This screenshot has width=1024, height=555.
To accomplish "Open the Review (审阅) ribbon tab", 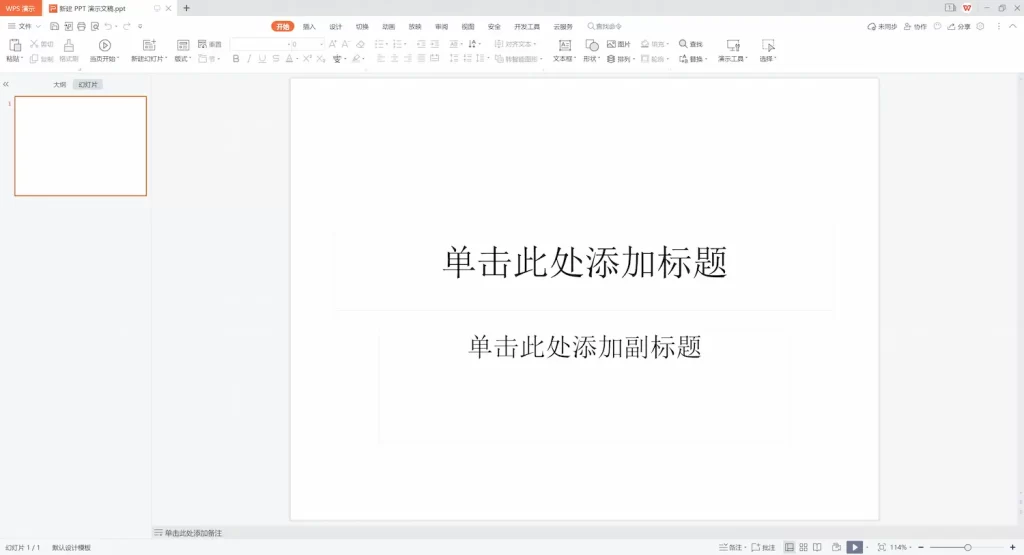I will point(441,27).
